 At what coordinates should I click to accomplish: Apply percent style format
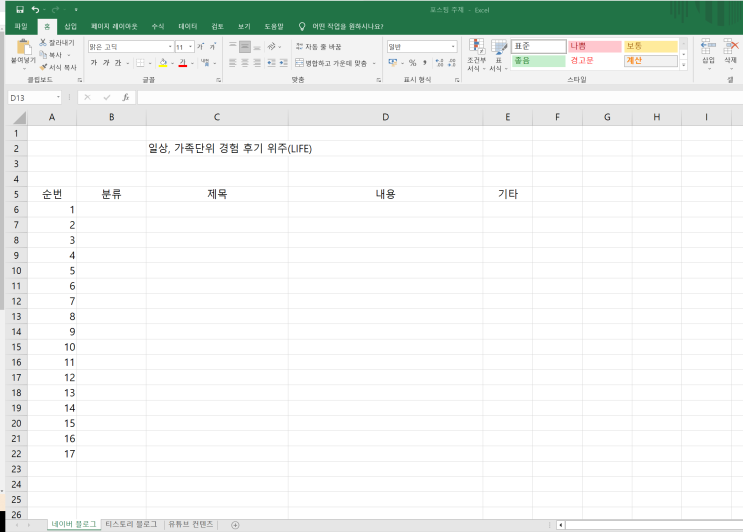413,63
